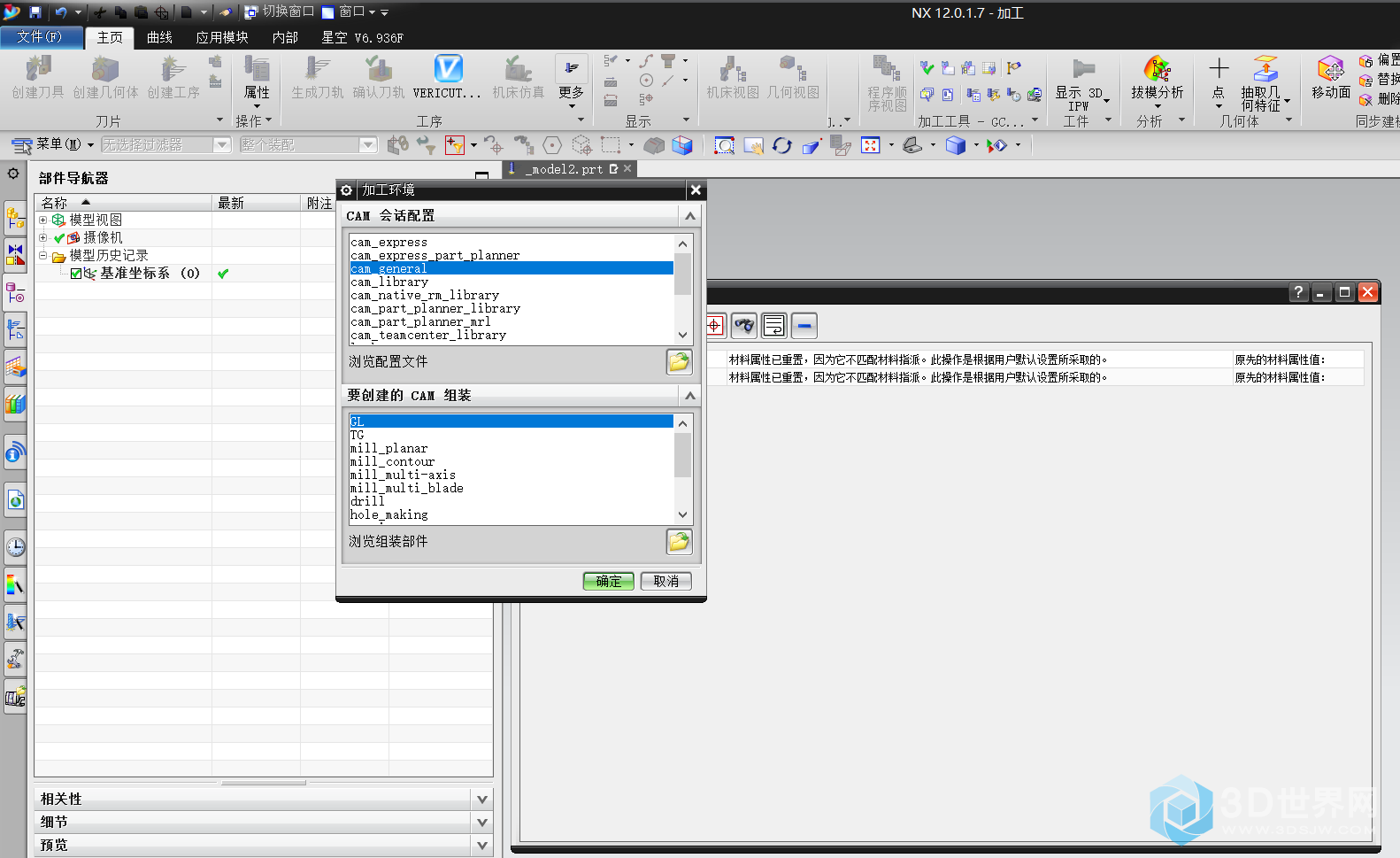Click the rotate view icon in toolbar
Image resolution: width=1400 pixels, height=858 pixels.
point(782,145)
